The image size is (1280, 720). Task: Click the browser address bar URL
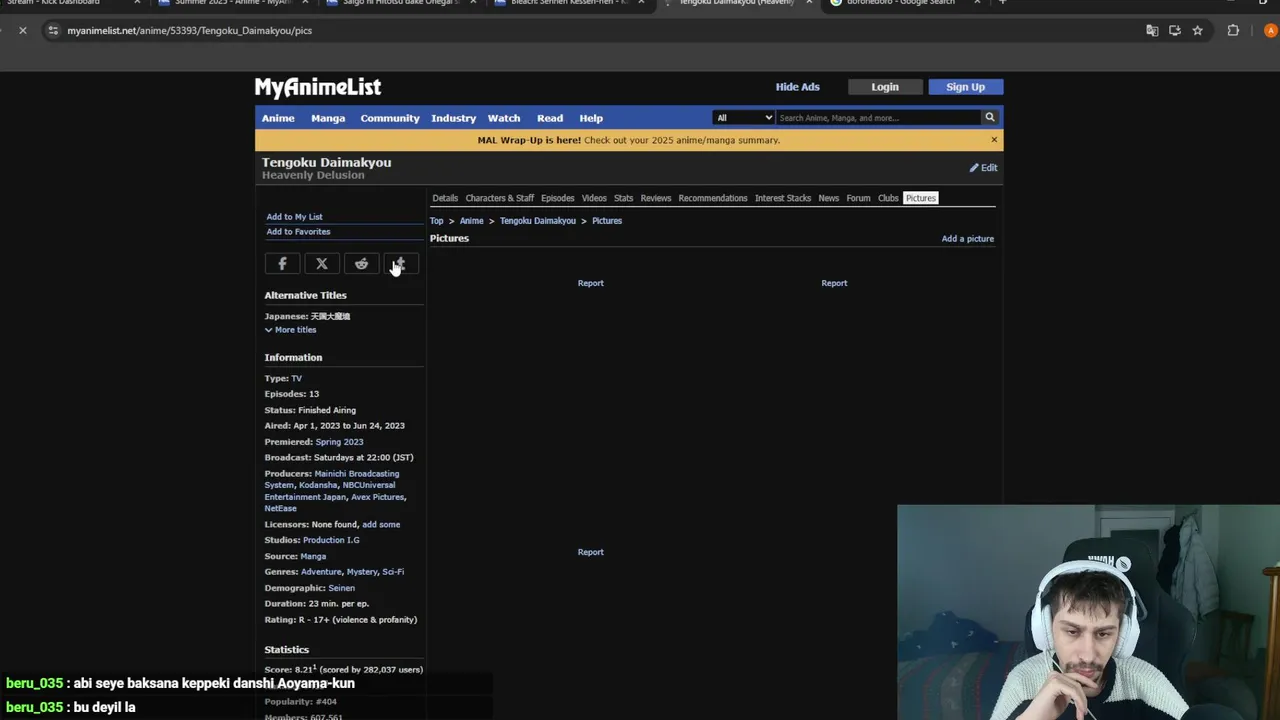[190, 31]
